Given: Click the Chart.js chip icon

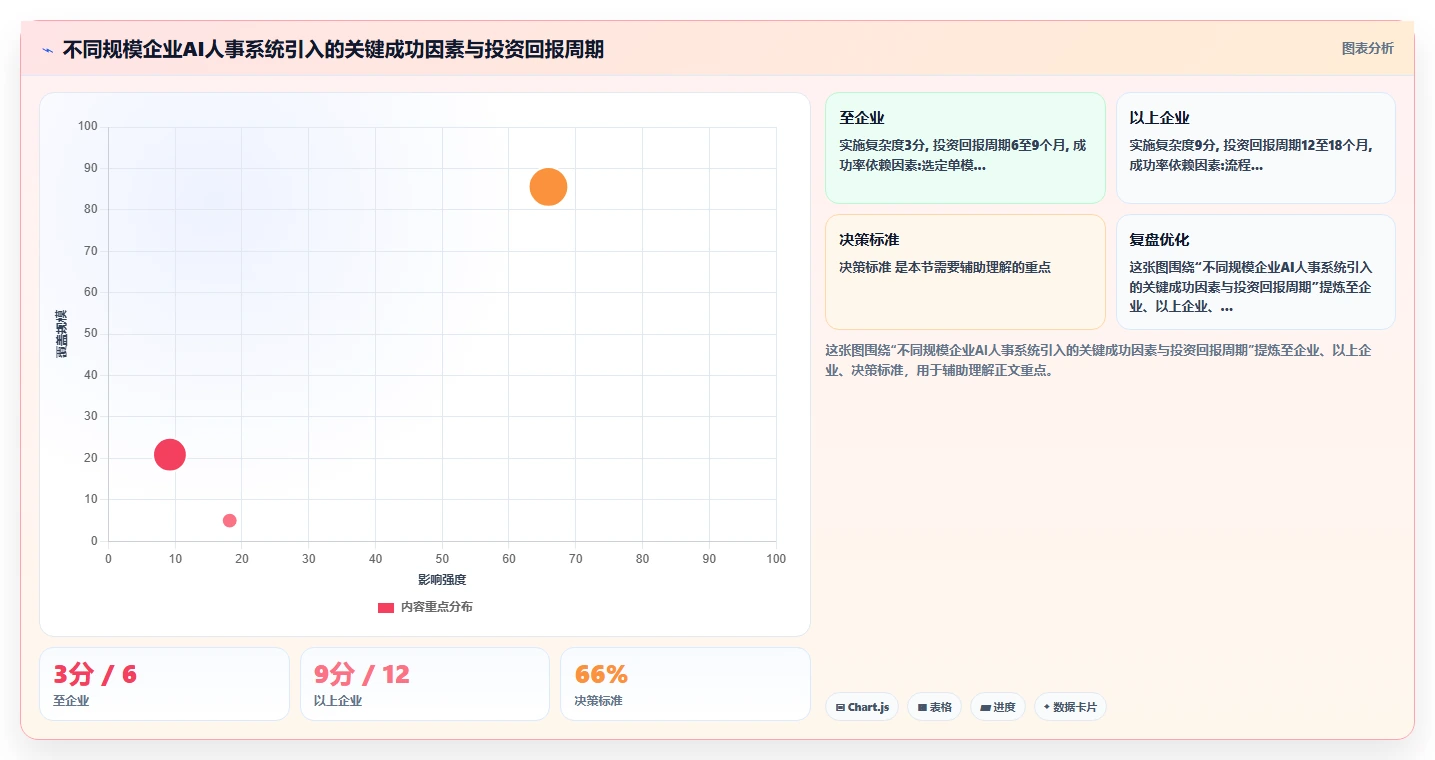Looking at the screenshot, I should tap(840, 707).
